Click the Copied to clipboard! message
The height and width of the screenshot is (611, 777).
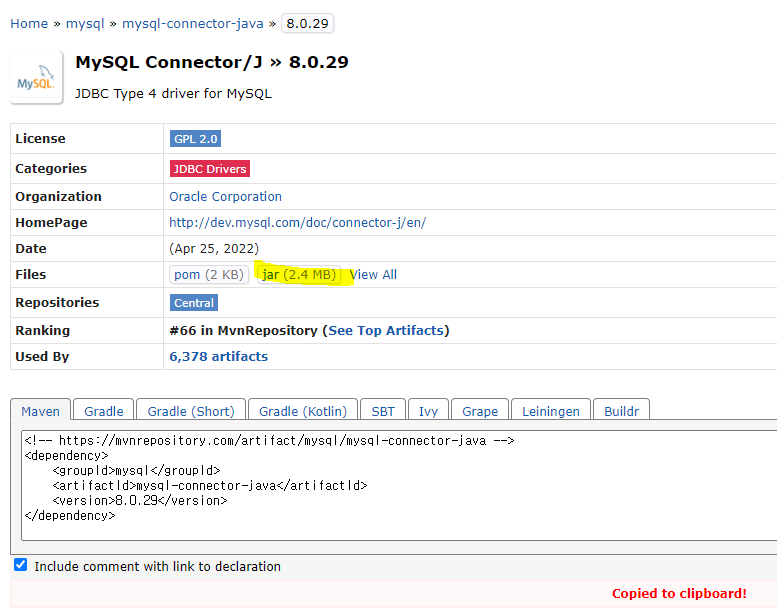[x=679, y=594]
